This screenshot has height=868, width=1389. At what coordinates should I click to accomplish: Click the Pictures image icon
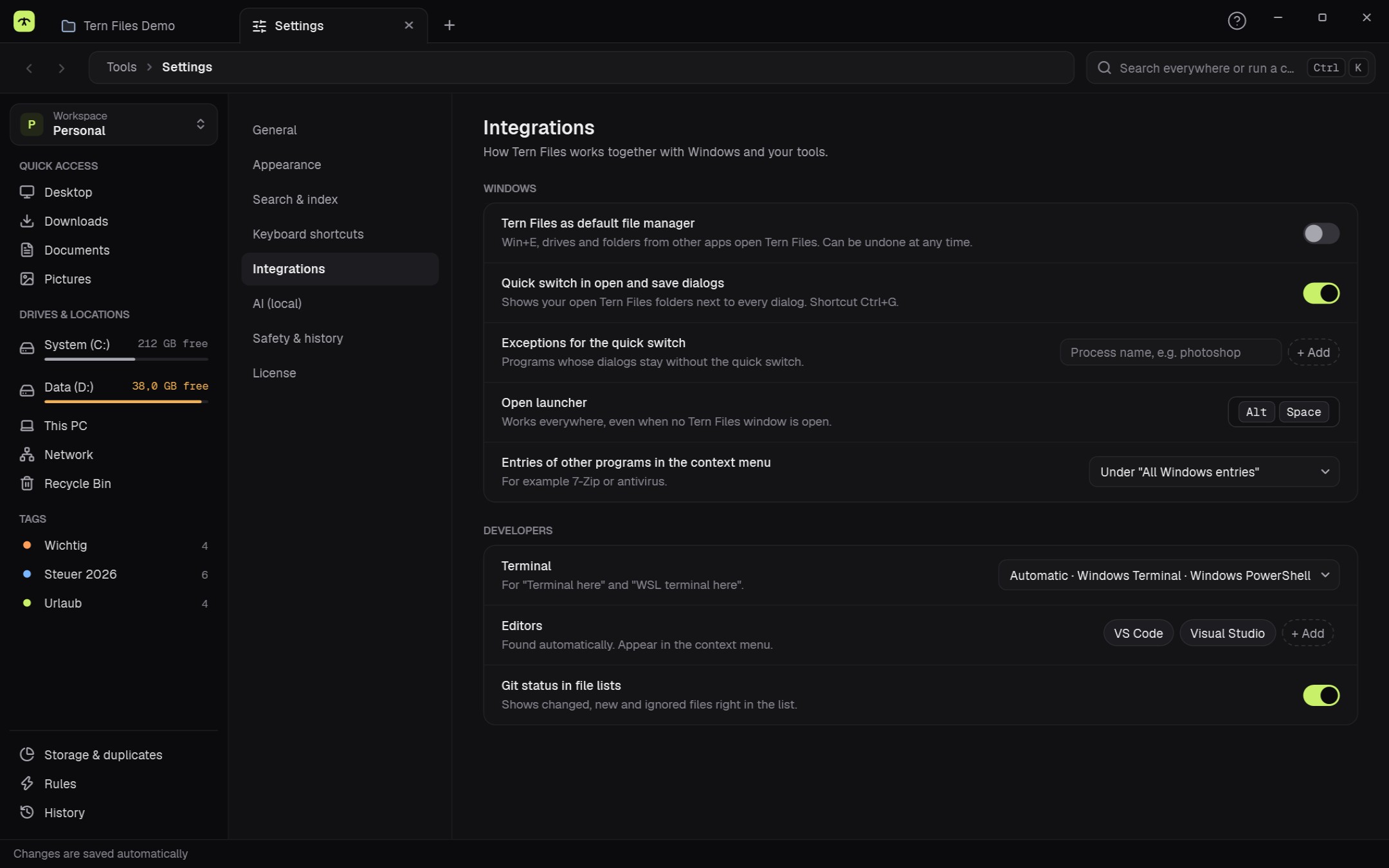[x=27, y=279]
